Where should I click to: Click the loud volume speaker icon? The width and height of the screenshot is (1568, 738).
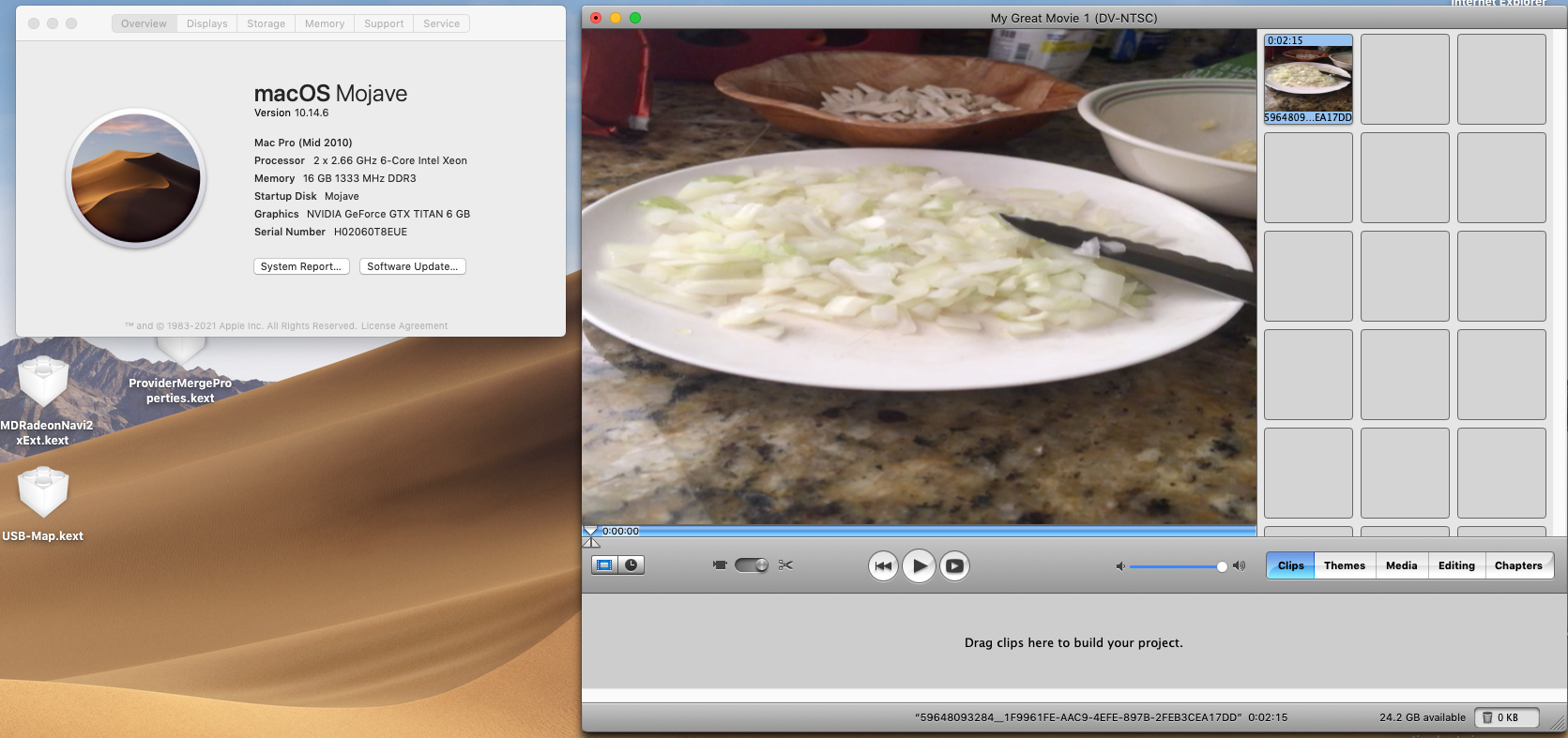(1239, 565)
